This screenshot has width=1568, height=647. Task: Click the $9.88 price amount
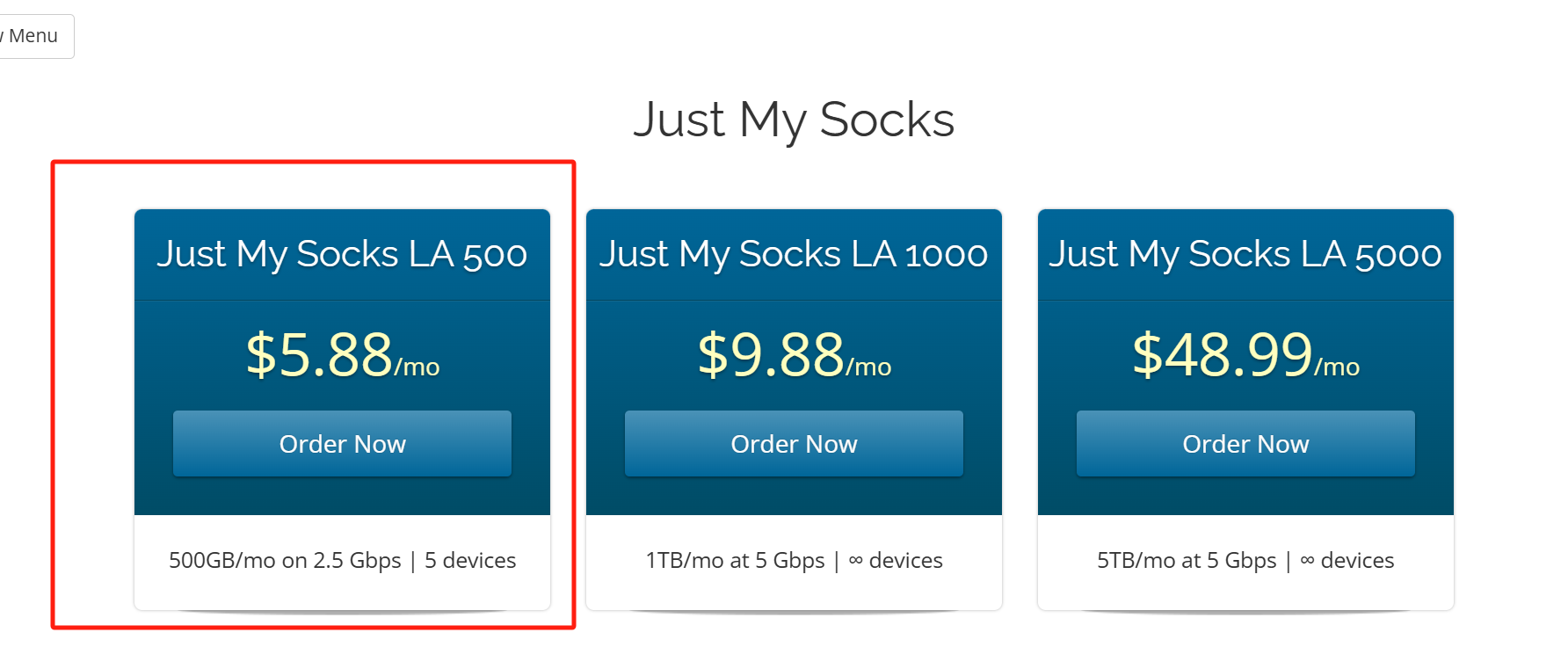pos(771,355)
